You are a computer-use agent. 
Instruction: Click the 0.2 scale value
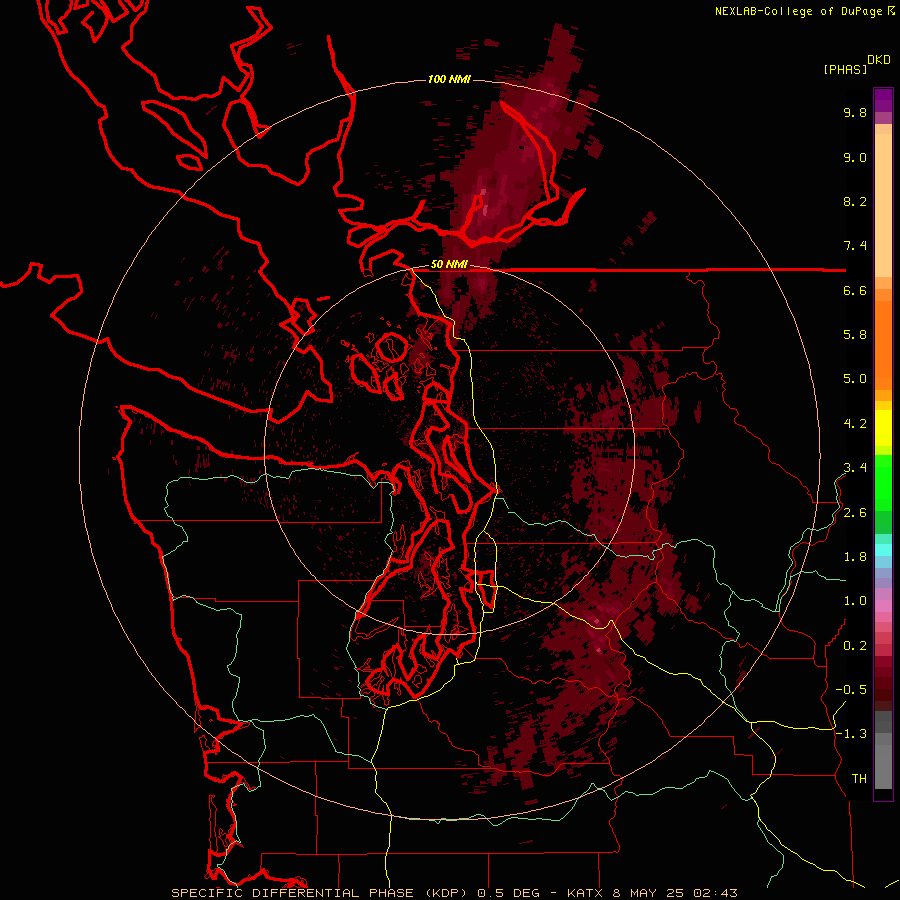point(855,646)
